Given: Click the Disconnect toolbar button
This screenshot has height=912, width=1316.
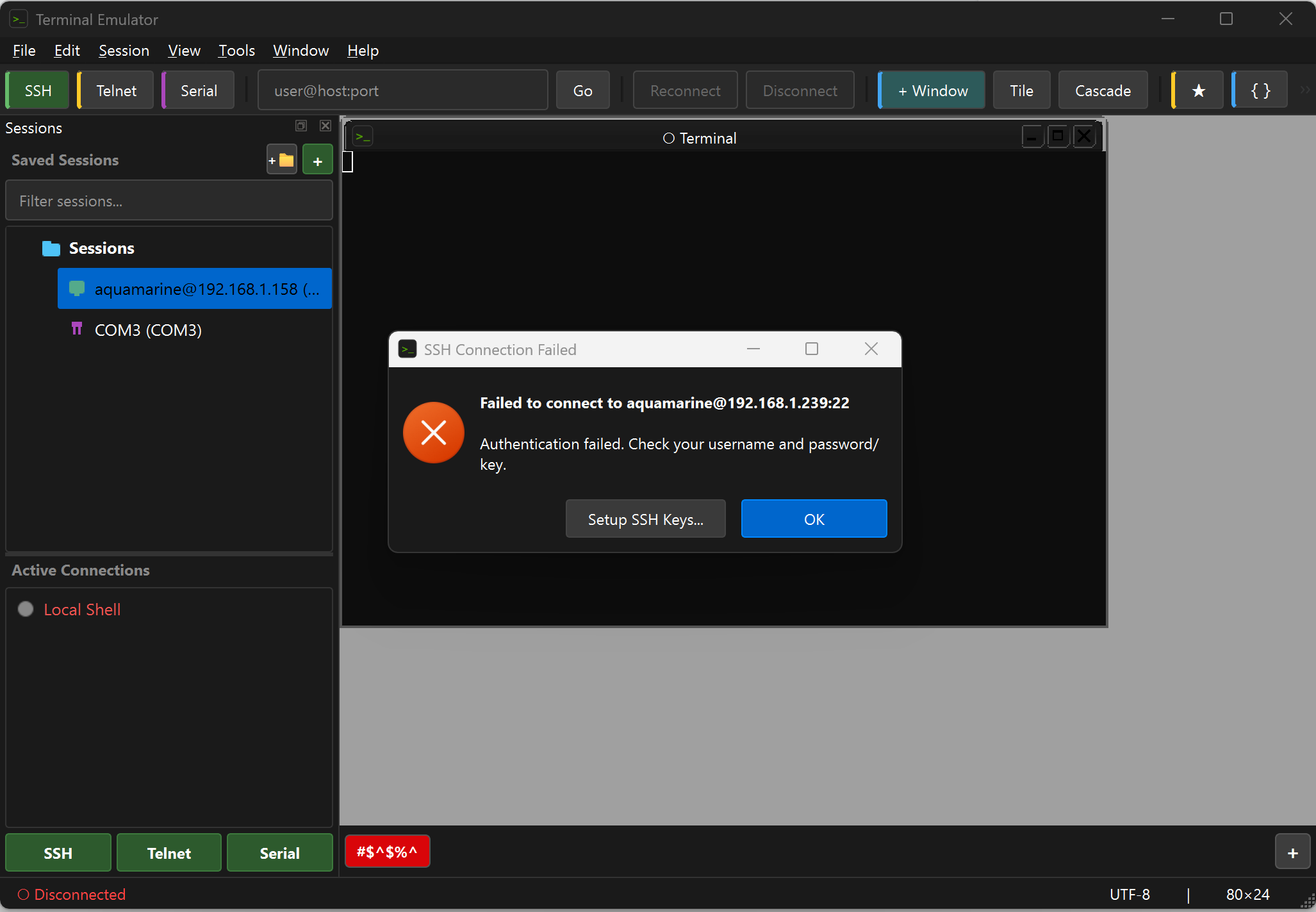Looking at the screenshot, I should point(800,90).
